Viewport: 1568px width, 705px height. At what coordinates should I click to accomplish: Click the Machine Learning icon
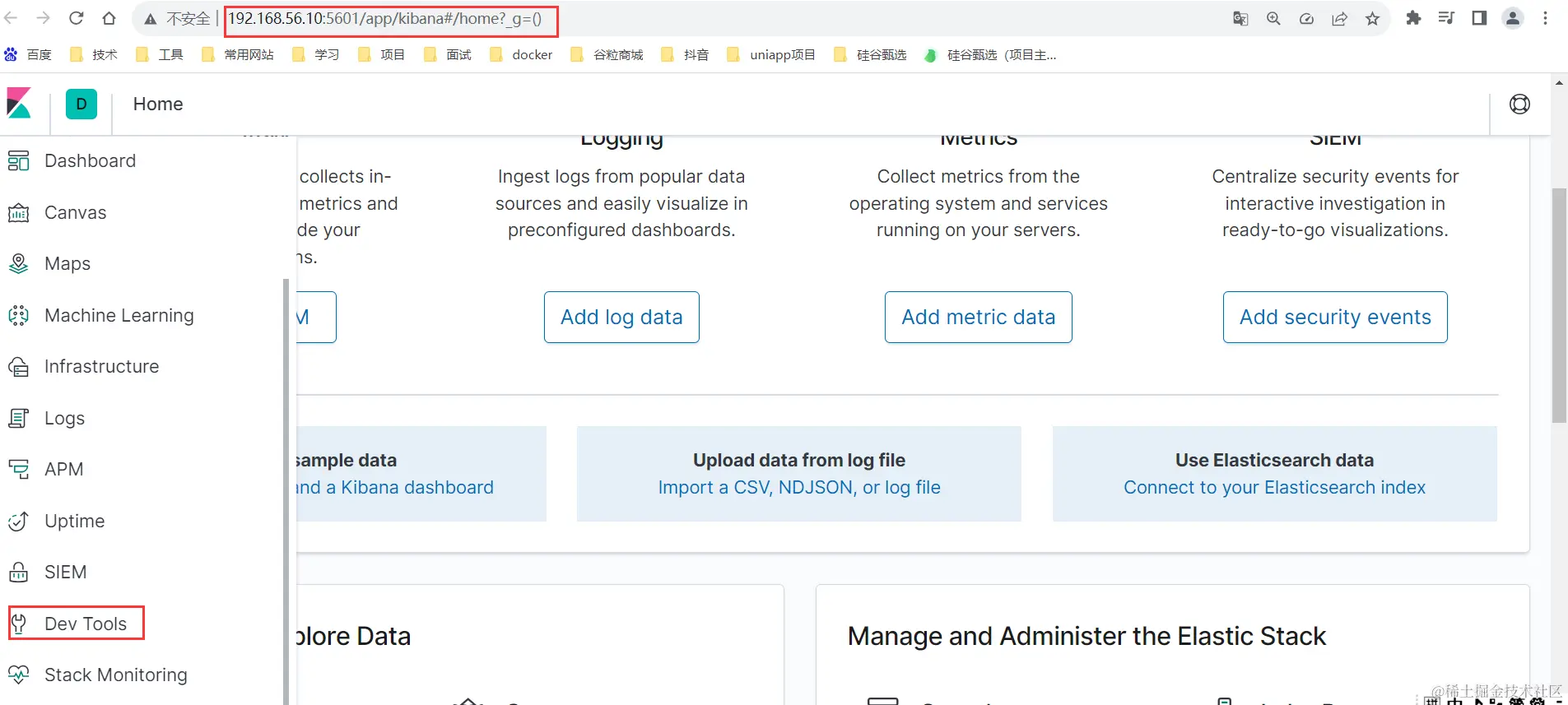[18, 316]
